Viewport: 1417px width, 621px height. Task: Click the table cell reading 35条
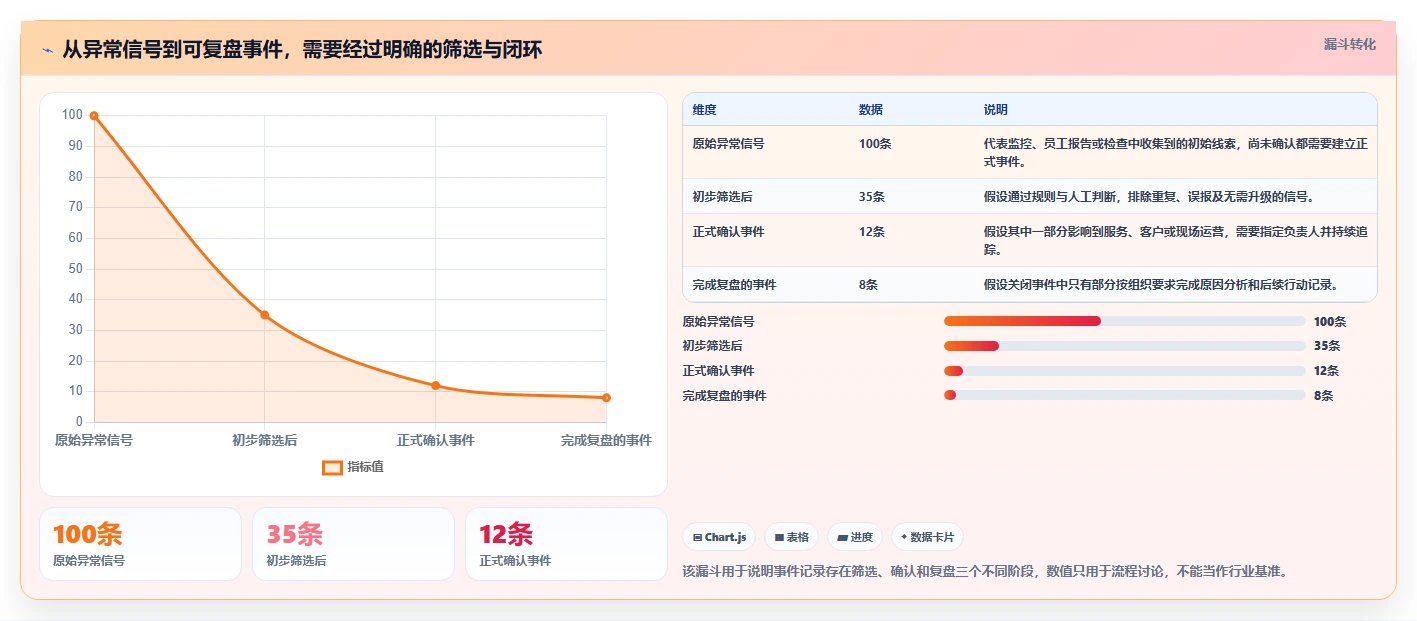tap(872, 197)
